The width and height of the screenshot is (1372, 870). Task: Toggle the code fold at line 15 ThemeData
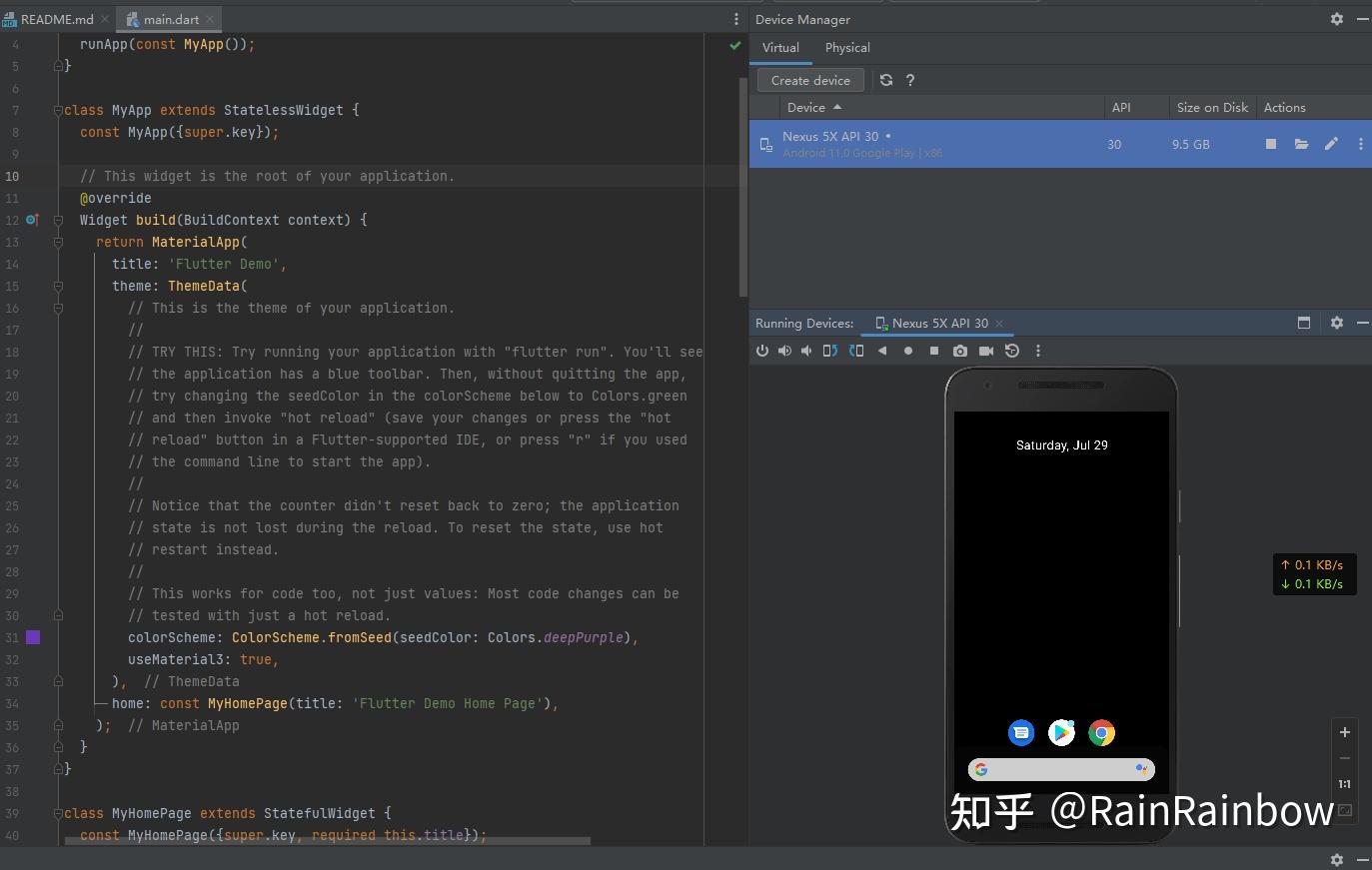coord(58,286)
